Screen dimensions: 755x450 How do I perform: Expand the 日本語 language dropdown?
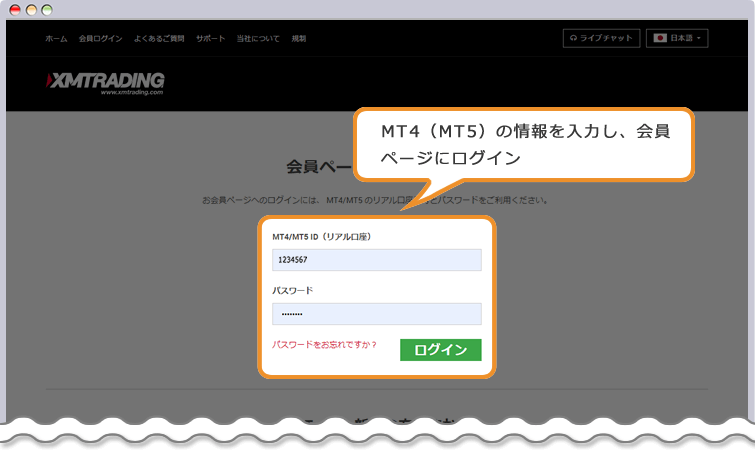677,38
